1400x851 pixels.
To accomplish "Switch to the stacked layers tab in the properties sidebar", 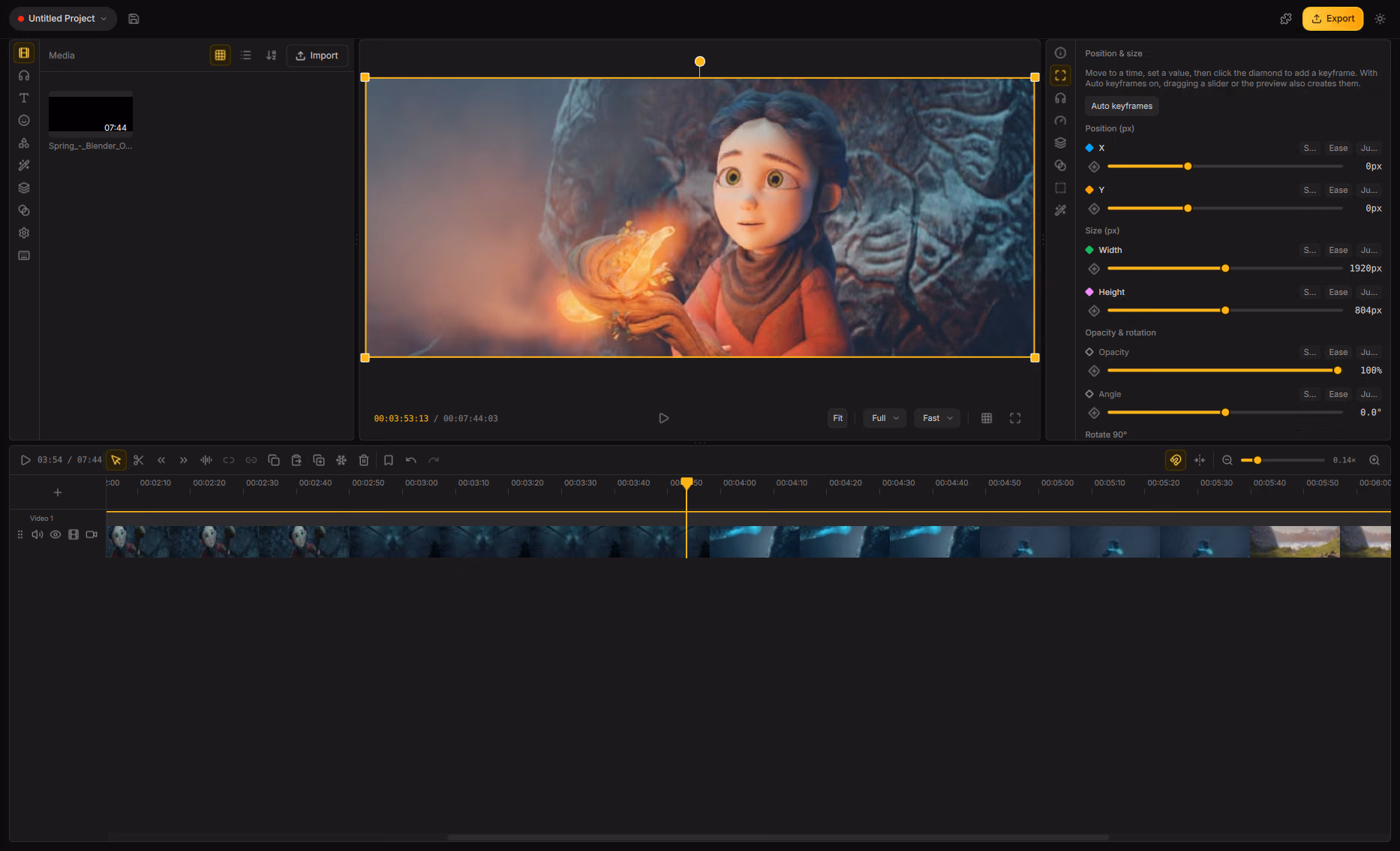I will (x=1060, y=143).
